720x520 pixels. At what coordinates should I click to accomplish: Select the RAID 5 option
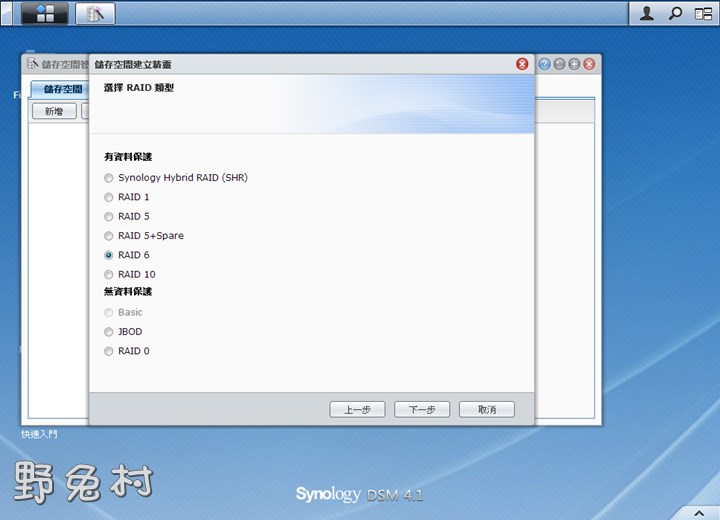tap(108, 216)
